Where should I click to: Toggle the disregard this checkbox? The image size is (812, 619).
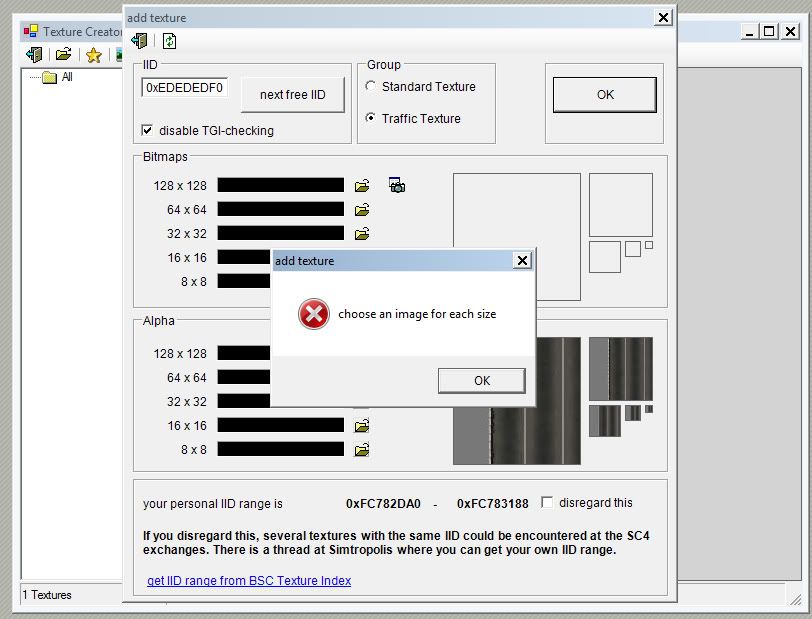click(547, 502)
